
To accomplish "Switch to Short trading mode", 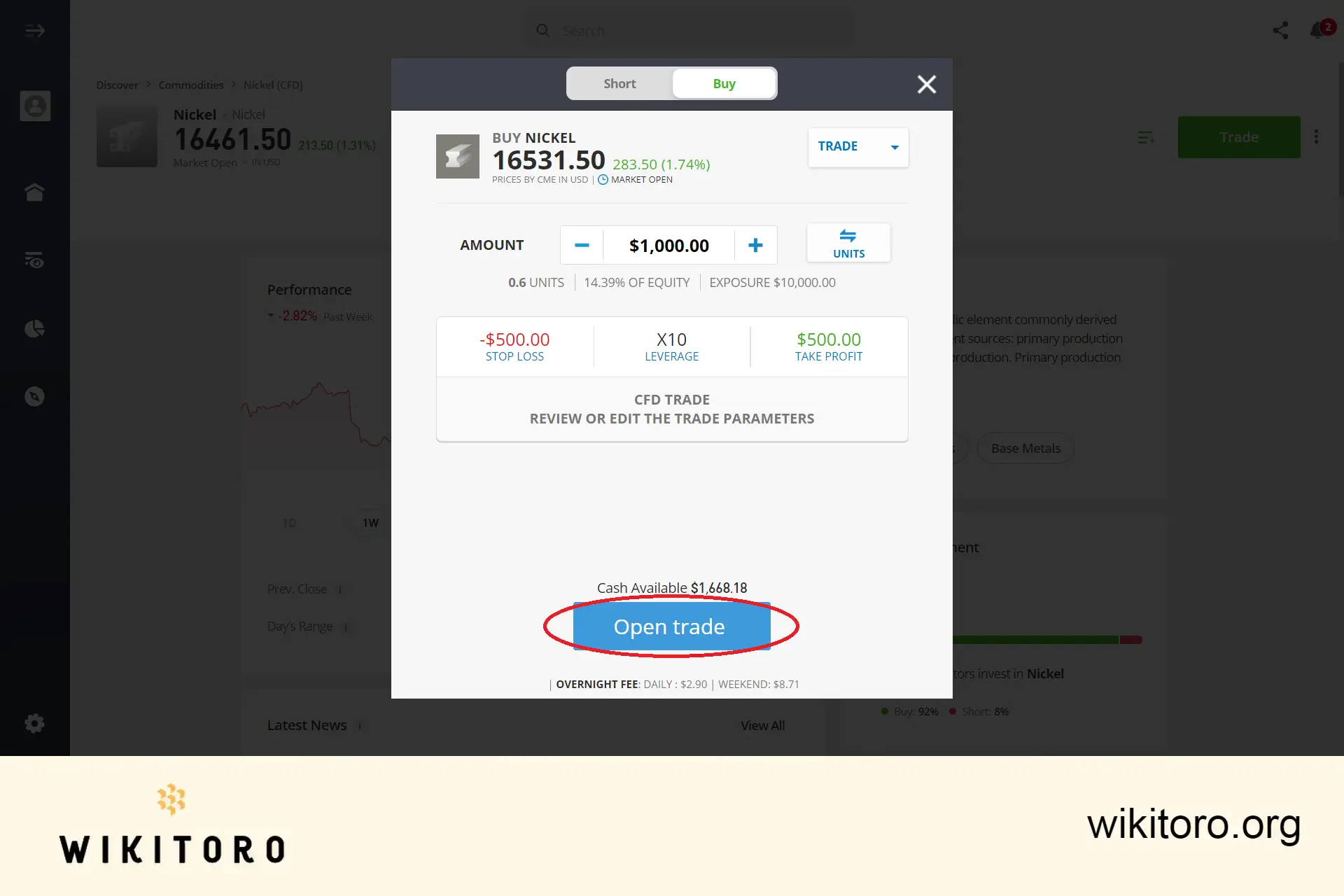I will tap(619, 83).
